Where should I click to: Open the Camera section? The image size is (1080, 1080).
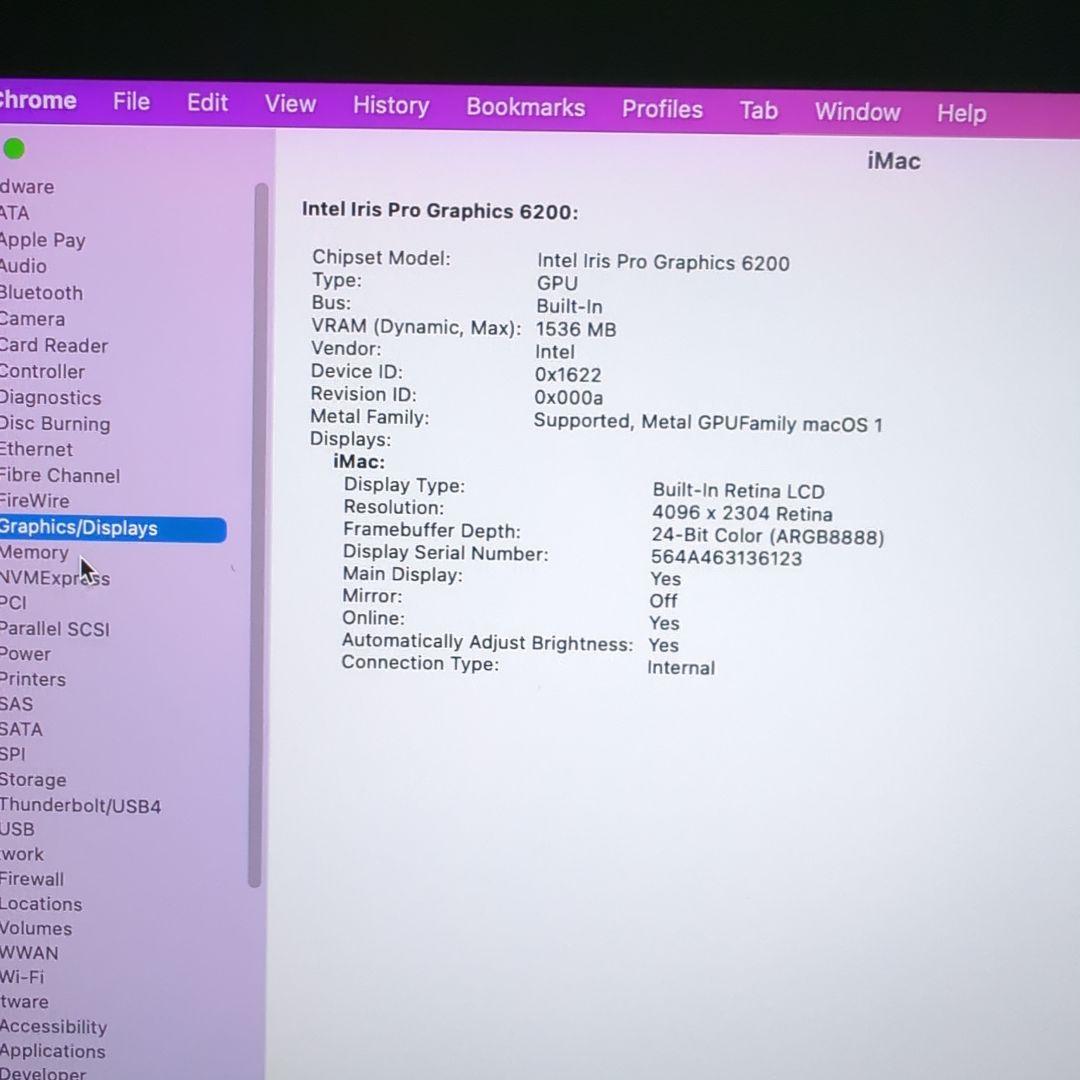click(x=32, y=318)
